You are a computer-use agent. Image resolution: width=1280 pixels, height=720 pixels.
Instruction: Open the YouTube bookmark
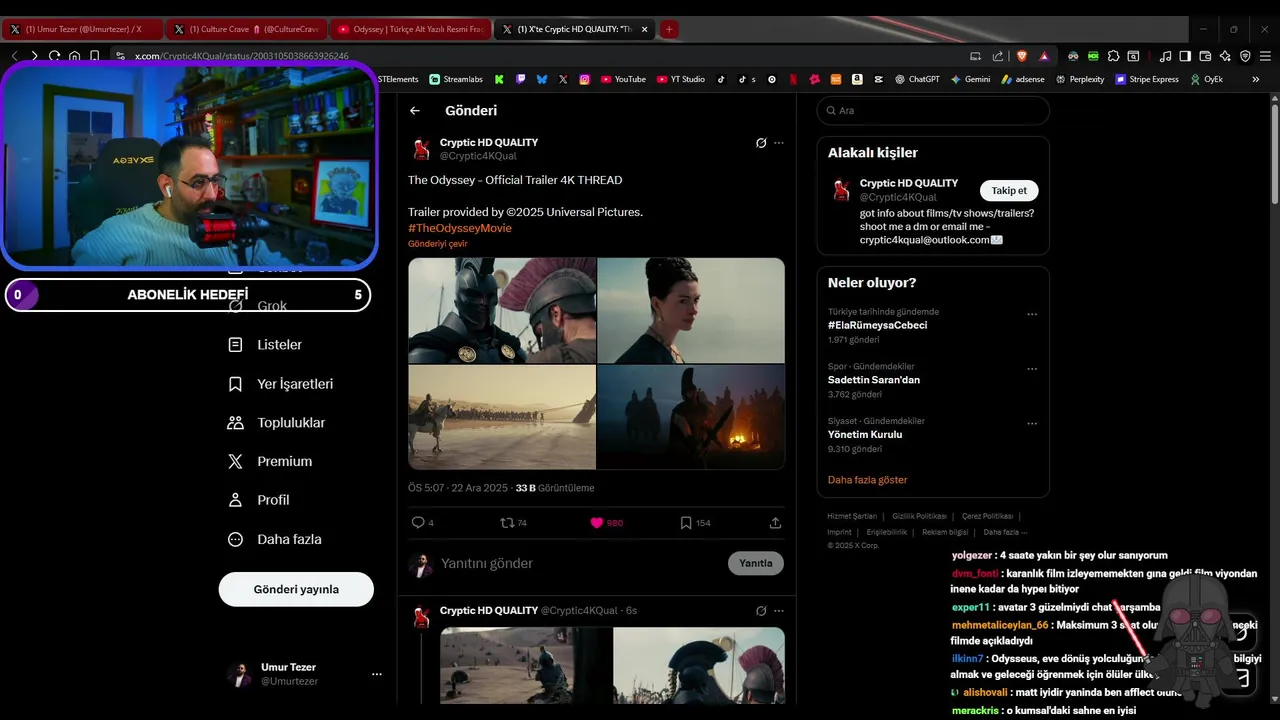[x=623, y=79]
